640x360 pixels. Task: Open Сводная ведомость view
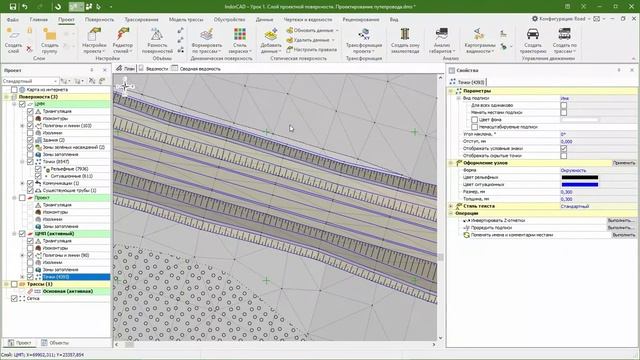(x=196, y=69)
